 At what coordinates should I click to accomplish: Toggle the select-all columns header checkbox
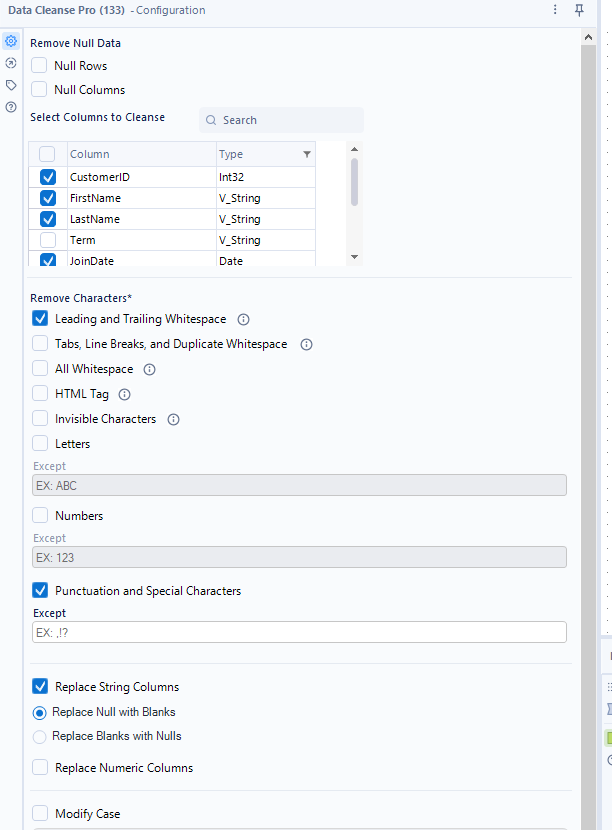click(47, 154)
